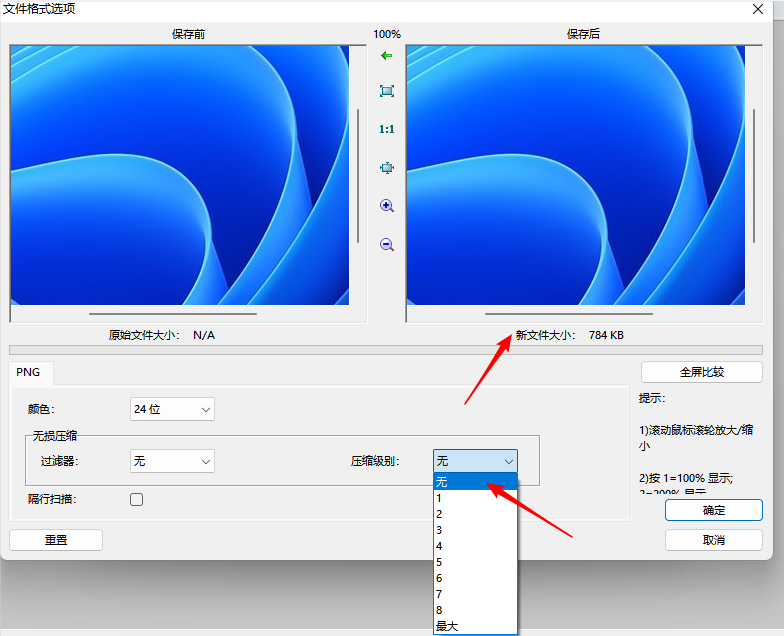Click the N/A original file size value

pos(204,335)
